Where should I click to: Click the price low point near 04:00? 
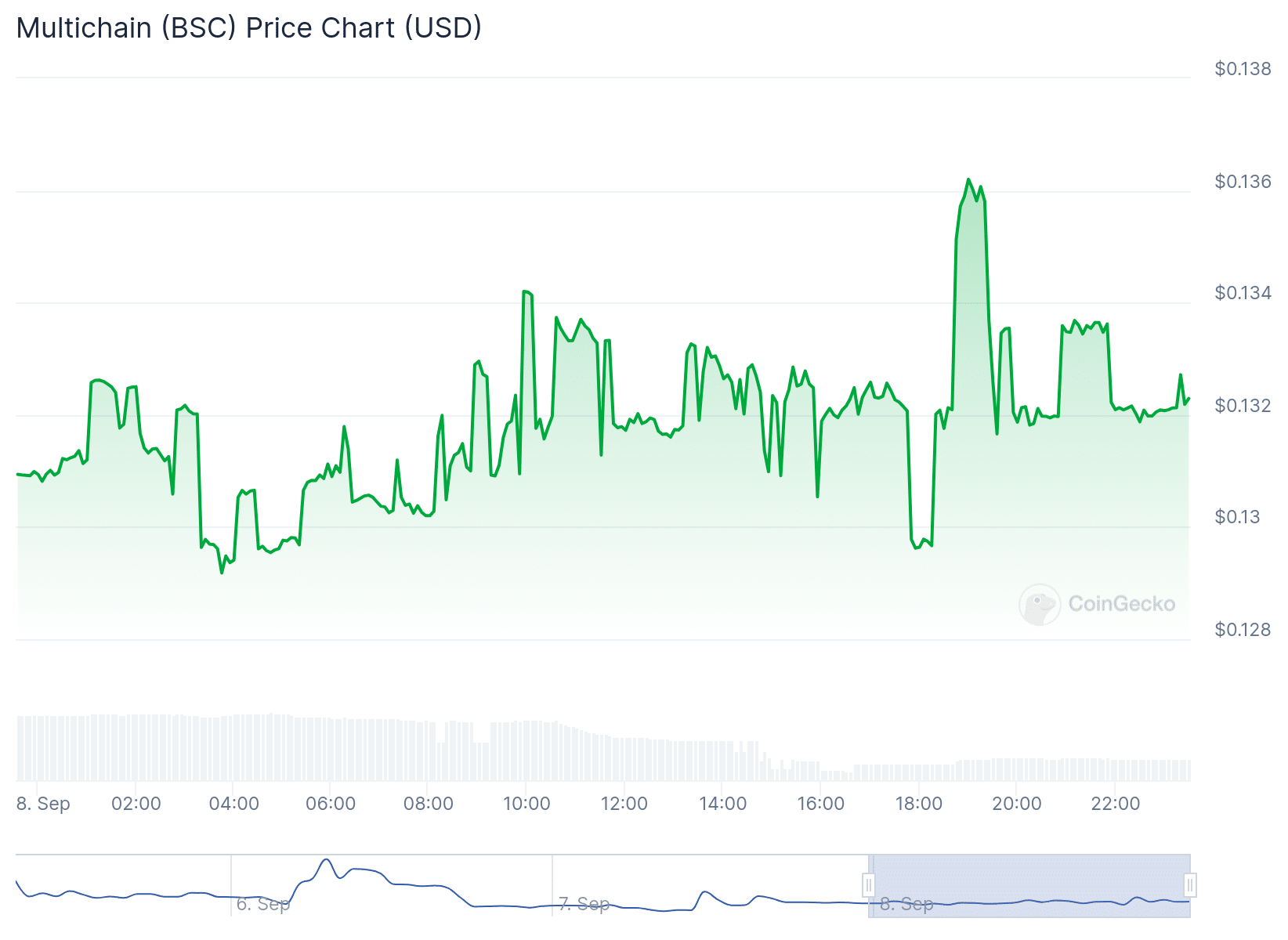coord(222,573)
